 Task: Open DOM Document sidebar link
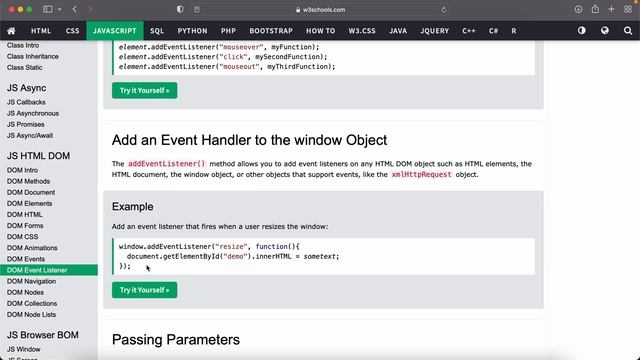coord(31,192)
